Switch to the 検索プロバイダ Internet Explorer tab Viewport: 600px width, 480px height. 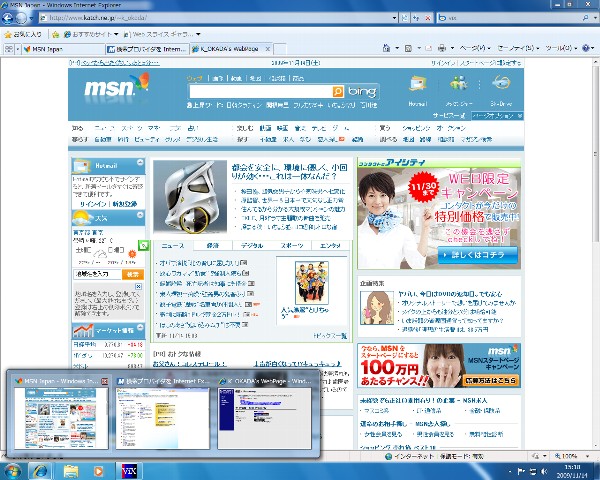[147, 49]
